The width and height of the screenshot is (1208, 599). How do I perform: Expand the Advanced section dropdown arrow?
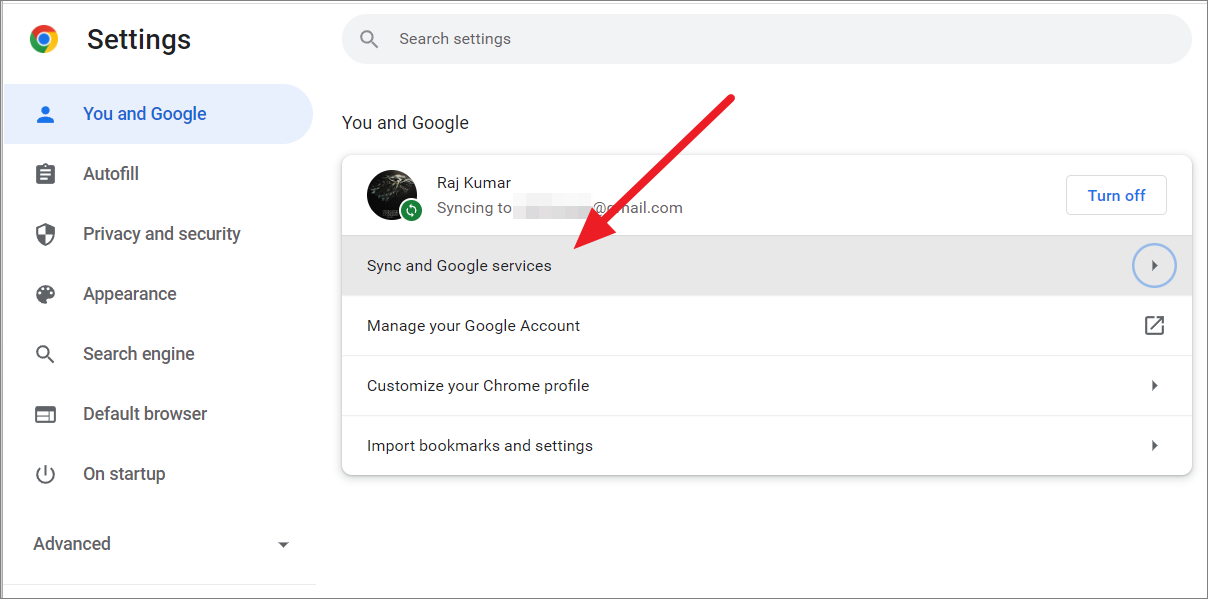pyautogui.click(x=283, y=545)
